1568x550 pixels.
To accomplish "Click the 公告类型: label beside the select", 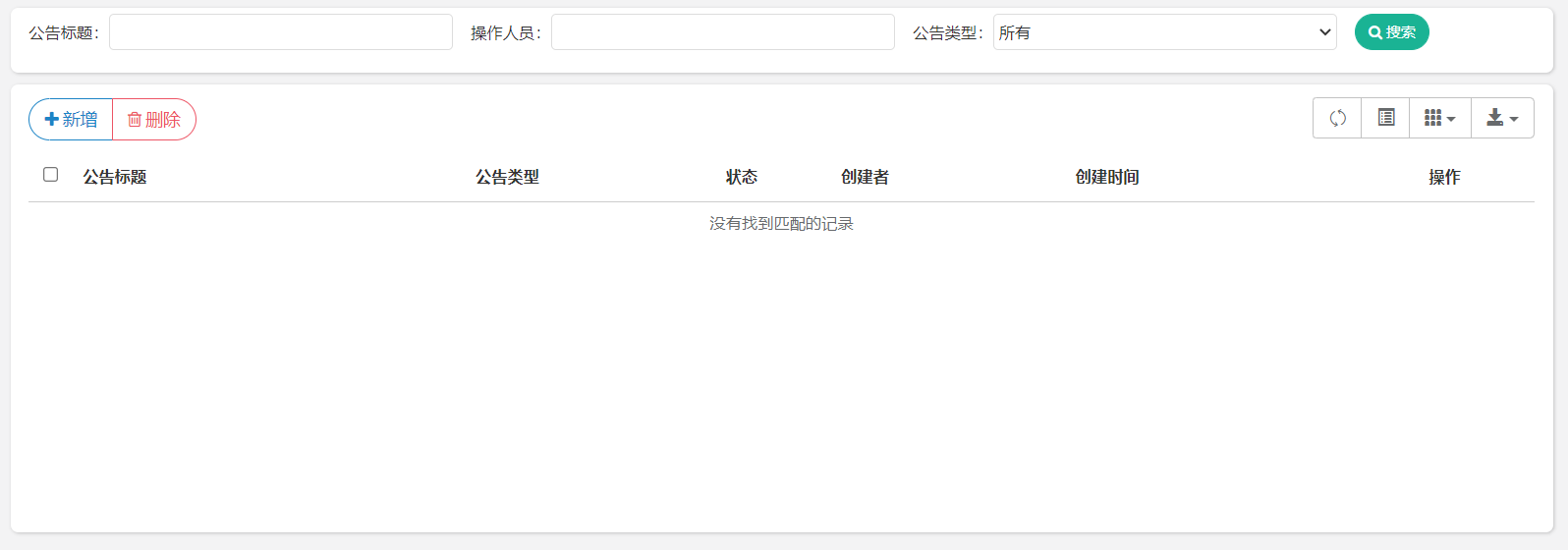I will click(x=948, y=33).
